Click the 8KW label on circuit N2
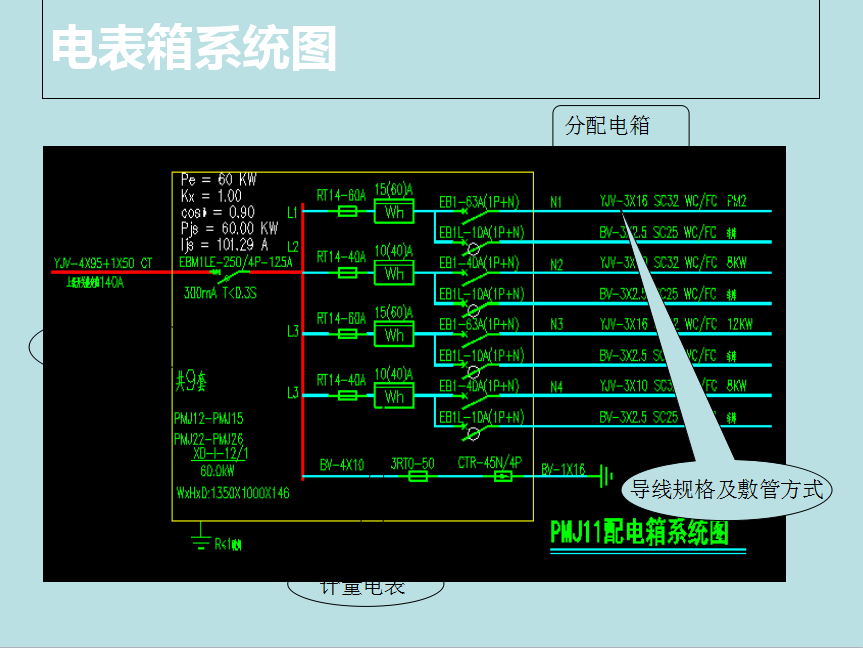Screen dimensions: 863x648 [x=736, y=263]
